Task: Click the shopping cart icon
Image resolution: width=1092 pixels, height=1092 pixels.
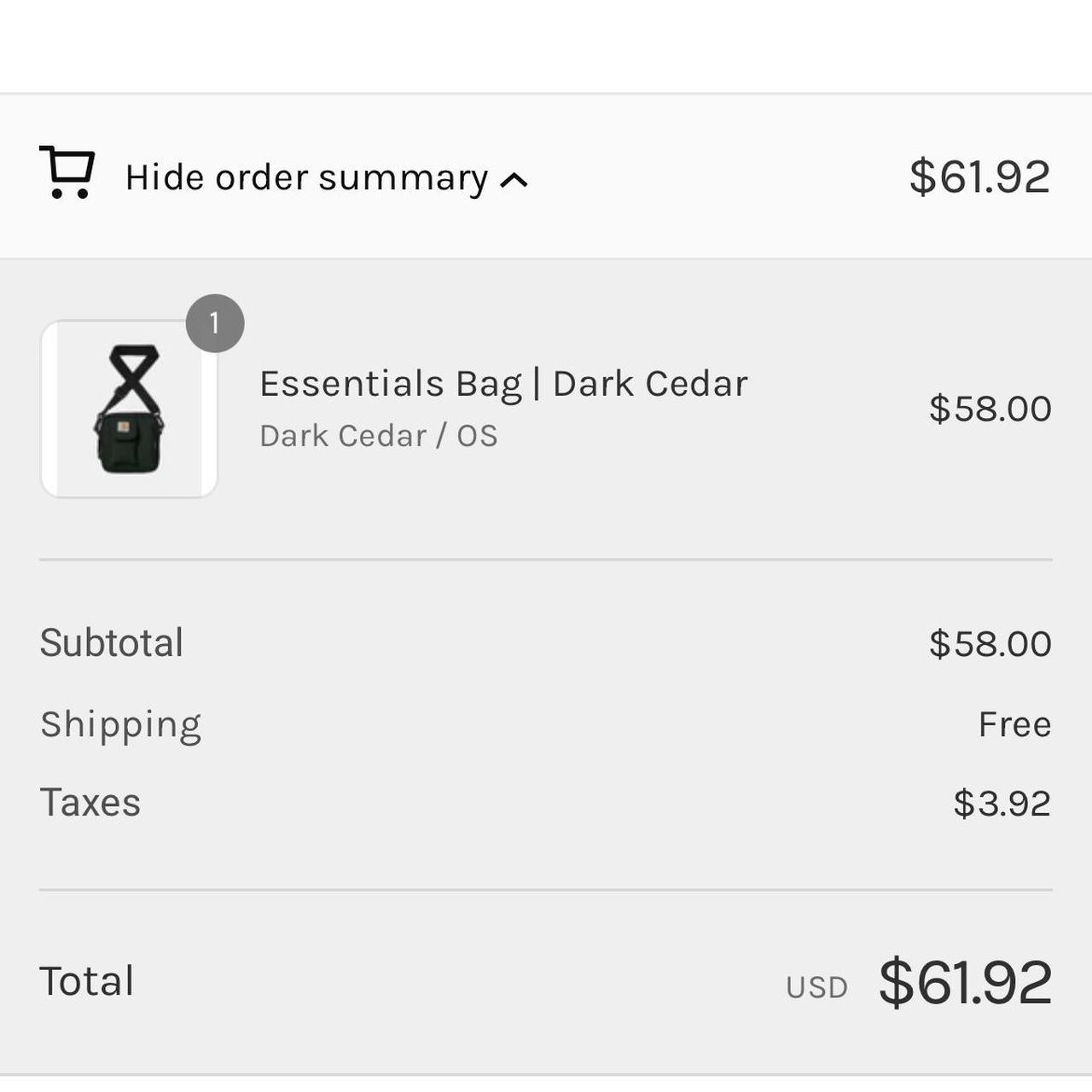Action: pyautogui.click(x=67, y=172)
